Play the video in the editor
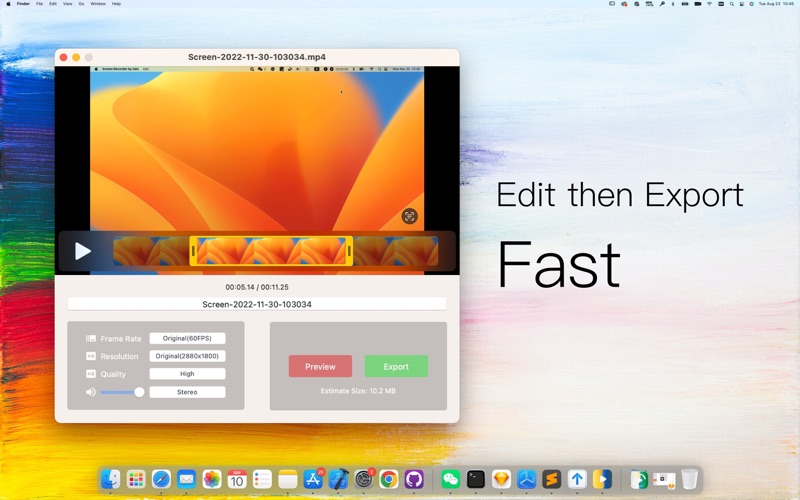Viewport: 800px width, 500px height. click(83, 251)
